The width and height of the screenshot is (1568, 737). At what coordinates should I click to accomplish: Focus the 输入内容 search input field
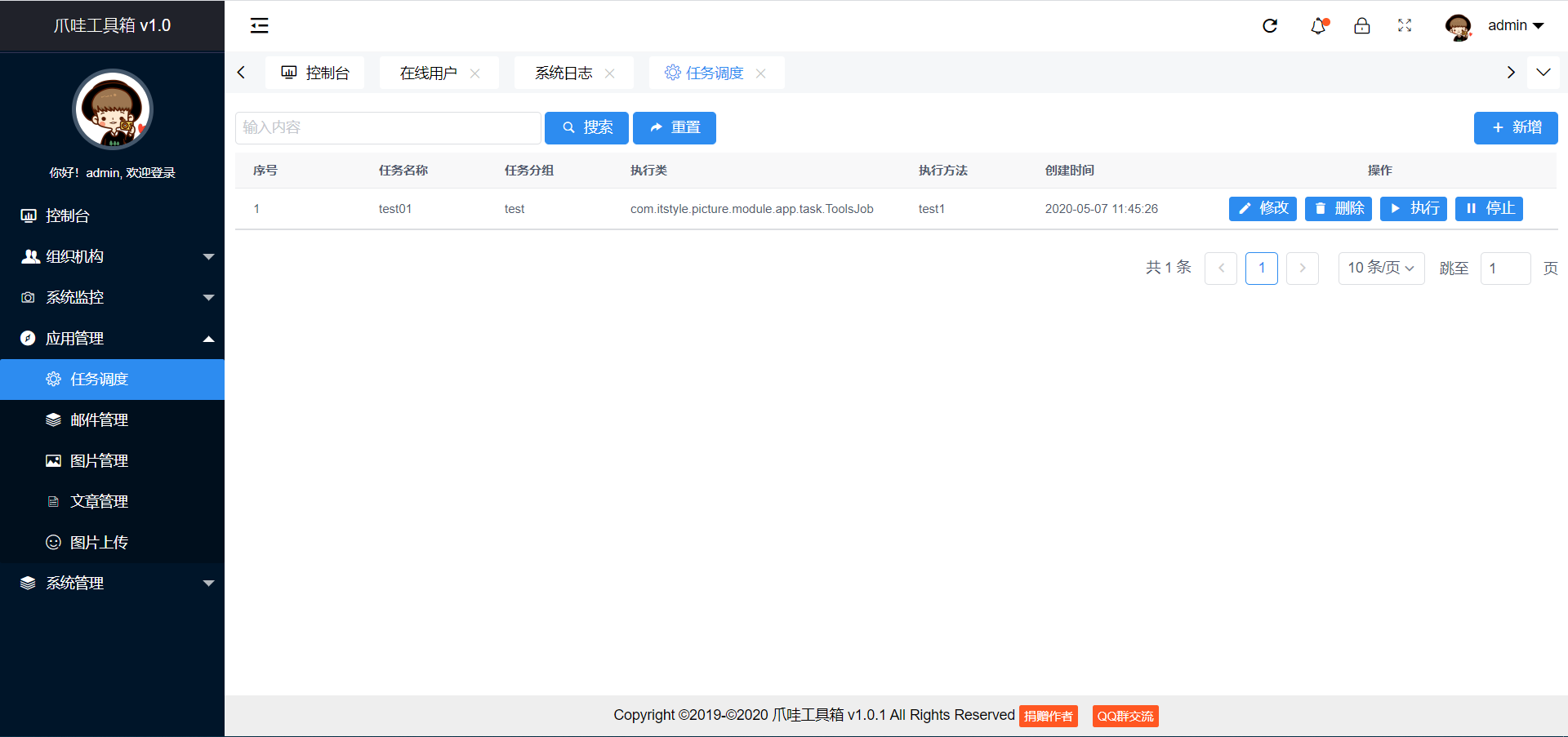click(388, 128)
